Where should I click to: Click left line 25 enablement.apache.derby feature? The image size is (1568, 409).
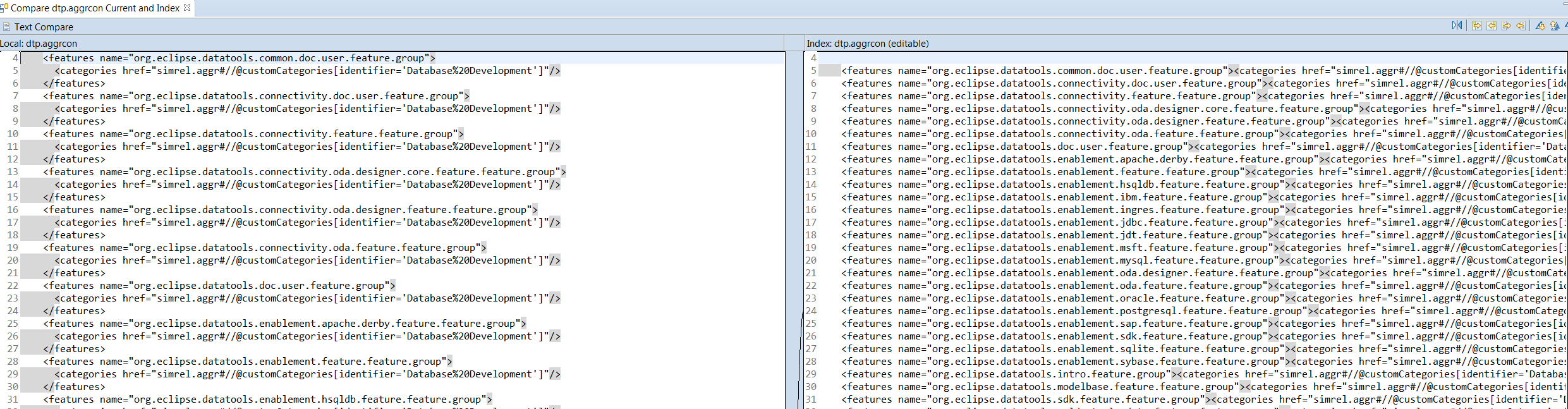tap(284, 324)
